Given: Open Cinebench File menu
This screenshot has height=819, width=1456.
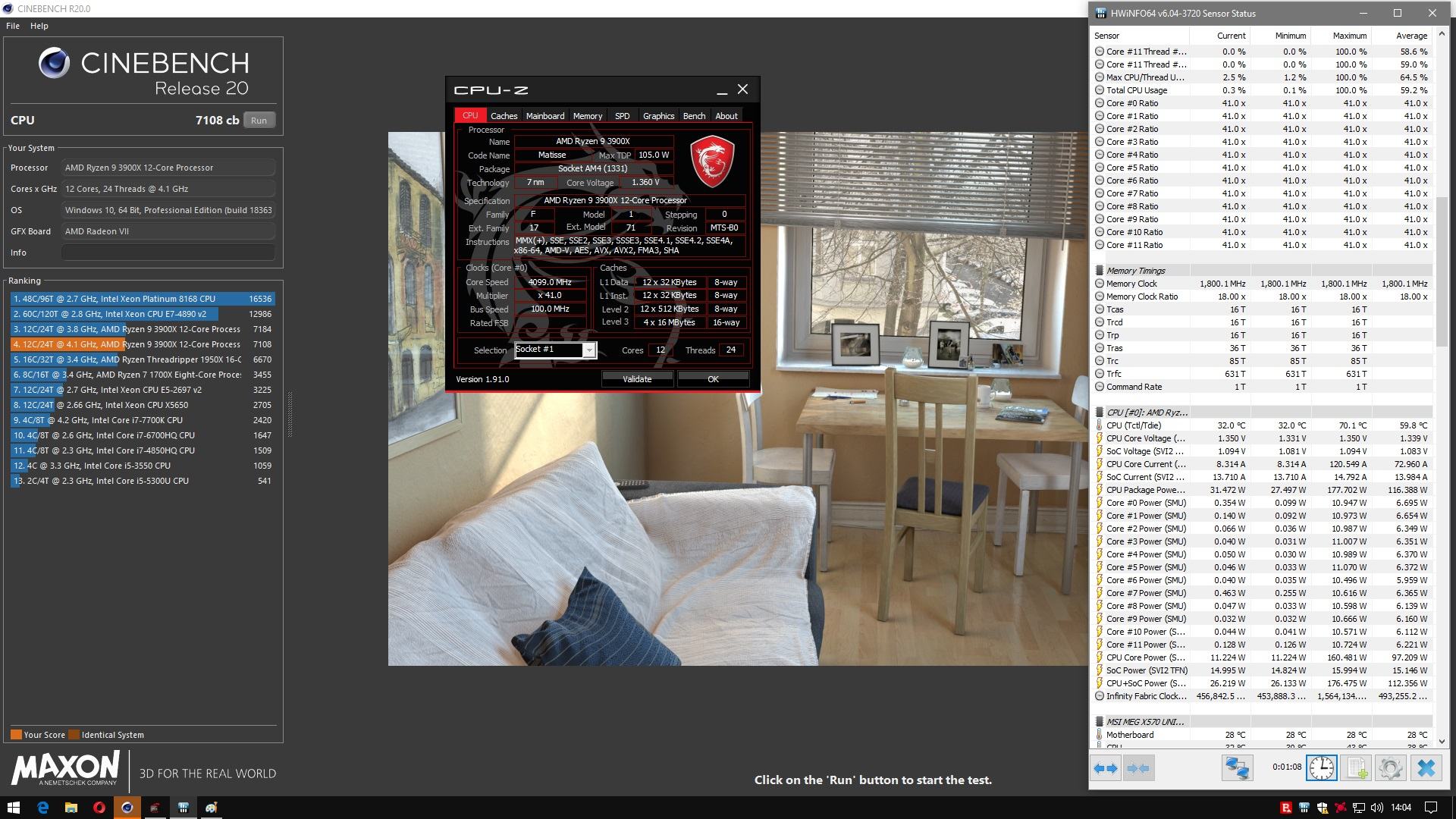Looking at the screenshot, I should point(12,26).
